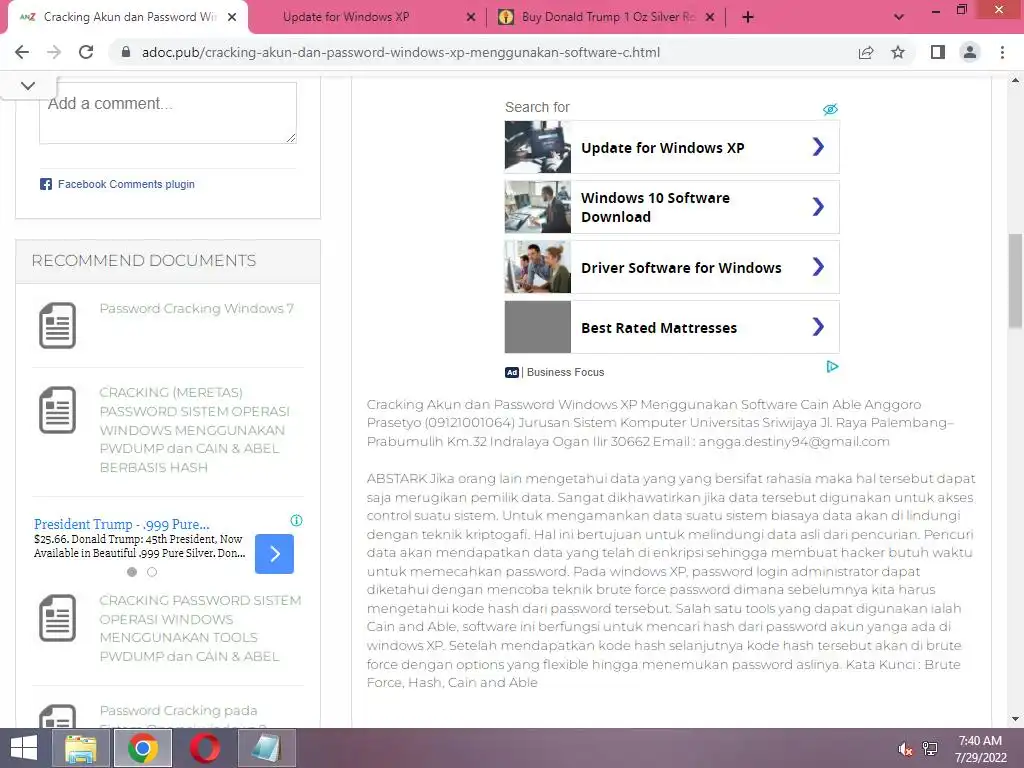
Task: Open the Update for Windows XP search result
Action: click(663, 148)
